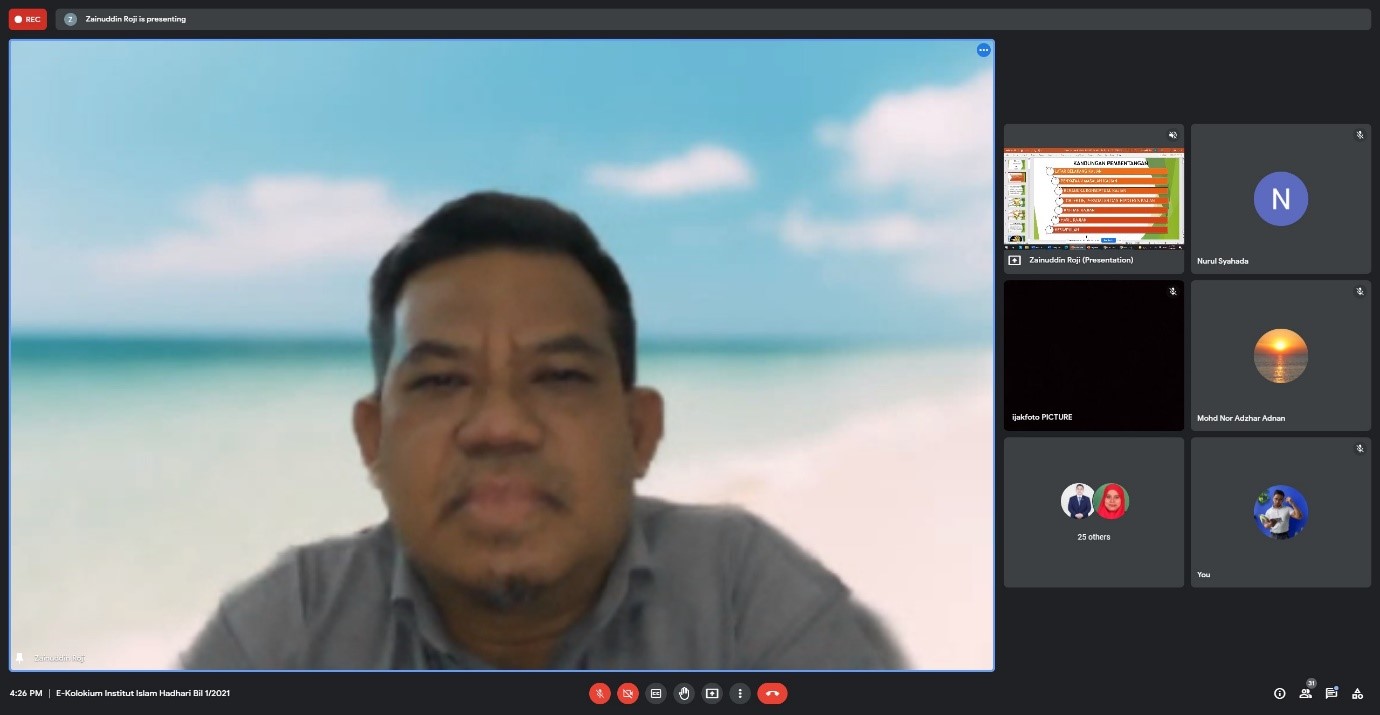This screenshot has width=1380, height=715.
Task: Expand the 25 others participants tile
Action: point(1093,512)
